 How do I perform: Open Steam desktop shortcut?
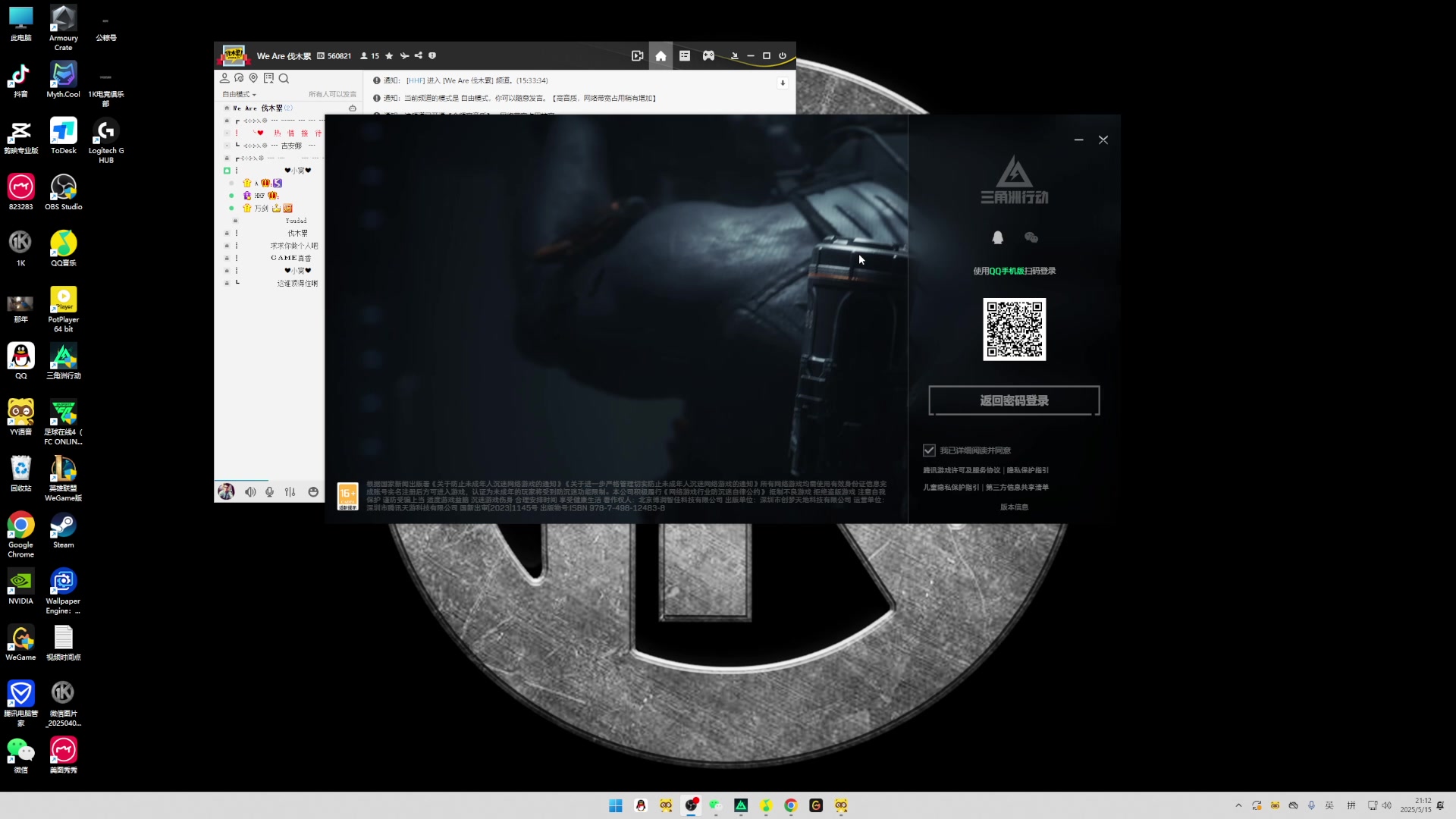[64, 530]
